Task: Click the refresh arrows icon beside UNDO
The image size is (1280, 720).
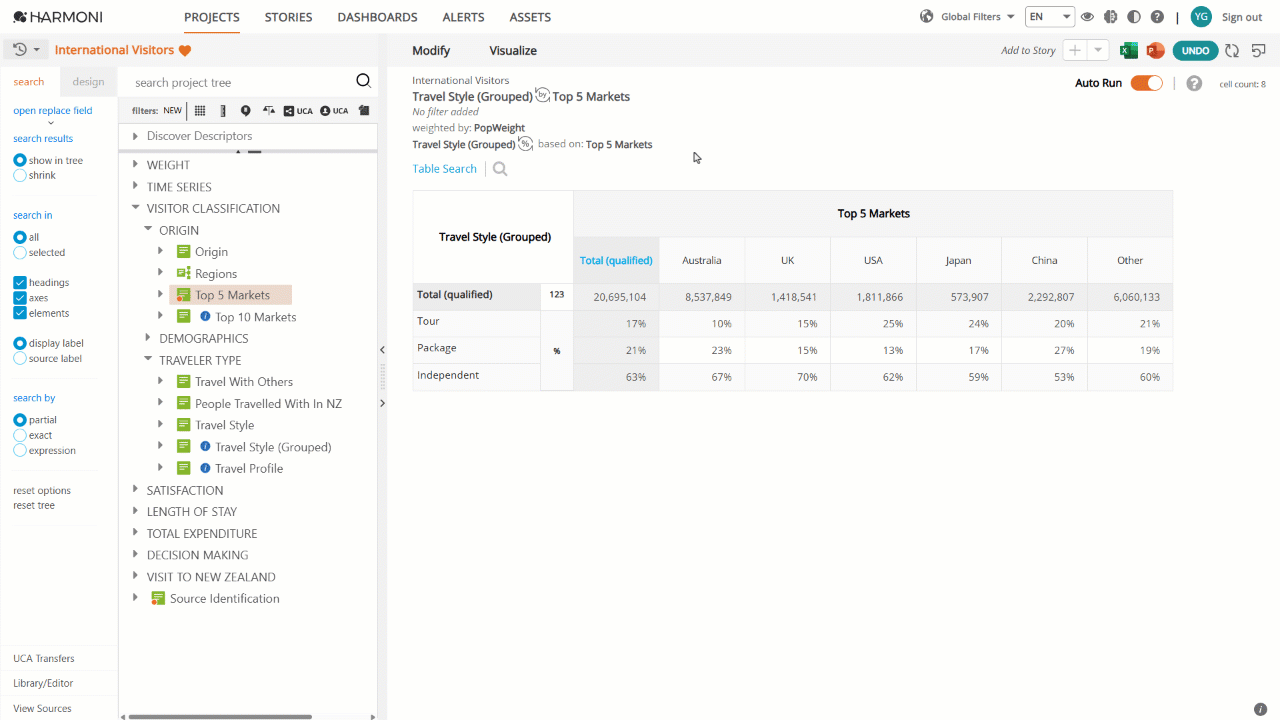Action: tap(1232, 50)
